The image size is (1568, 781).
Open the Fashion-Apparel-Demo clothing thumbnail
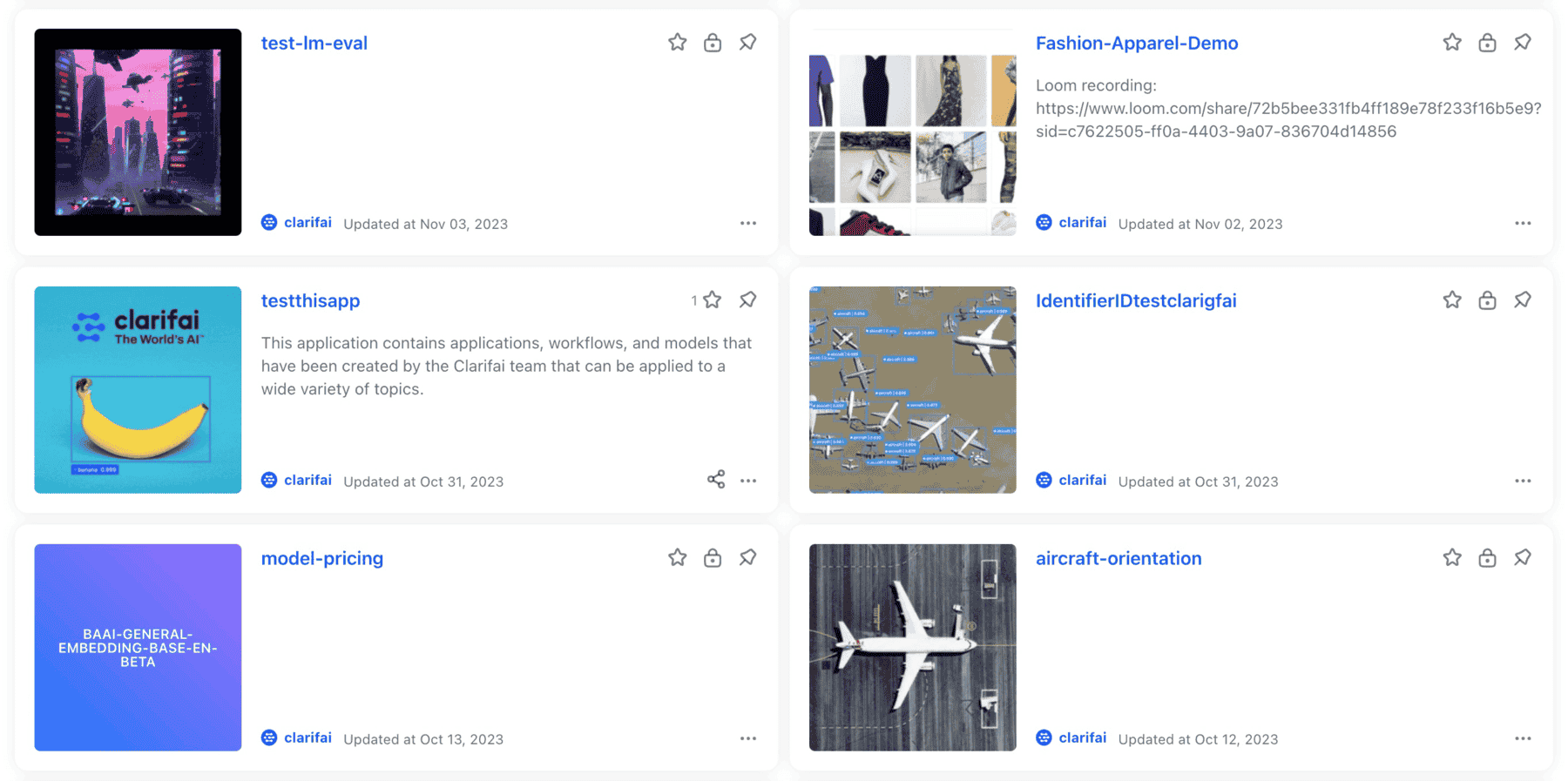click(x=912, y=132)
